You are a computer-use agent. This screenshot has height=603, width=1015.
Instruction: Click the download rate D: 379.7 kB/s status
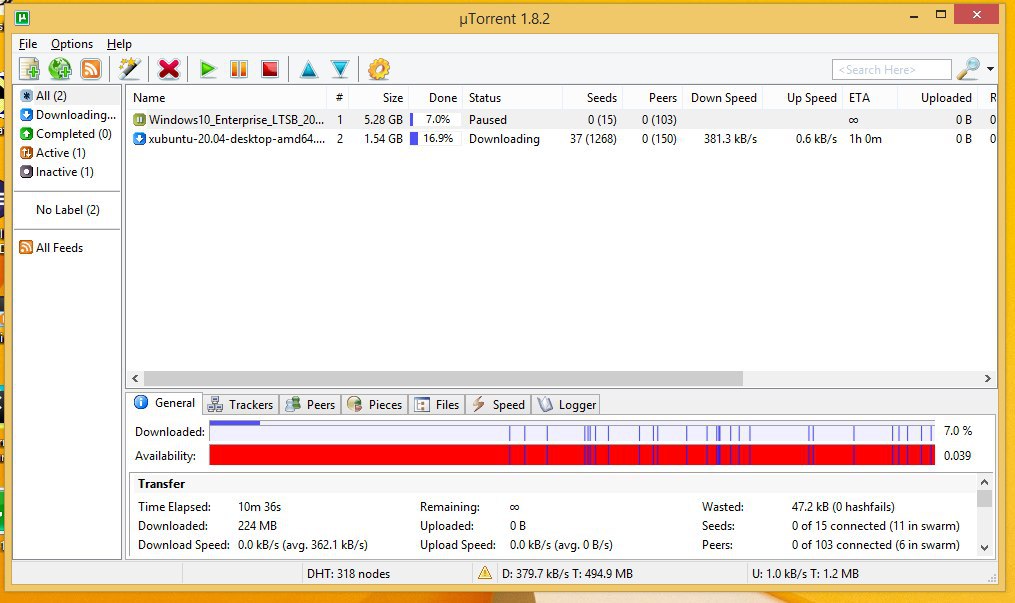pyautogui.click(x=567, y=573)
